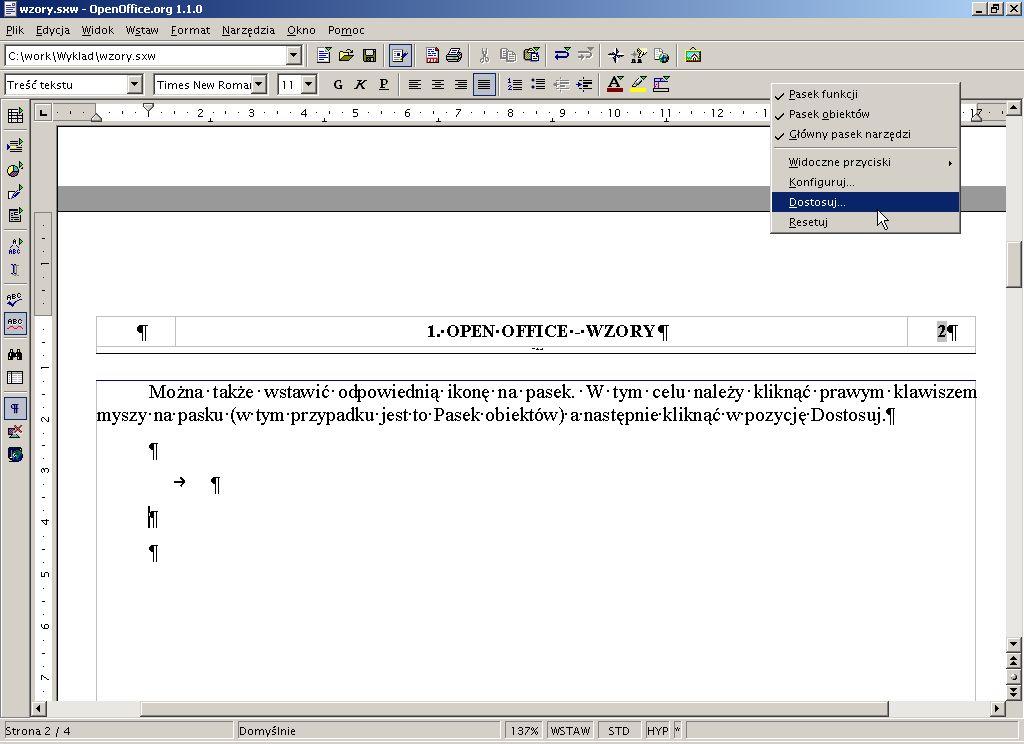
Task: Redo the previously undone action
Action: pyautogui.click(x=586, y=56)
